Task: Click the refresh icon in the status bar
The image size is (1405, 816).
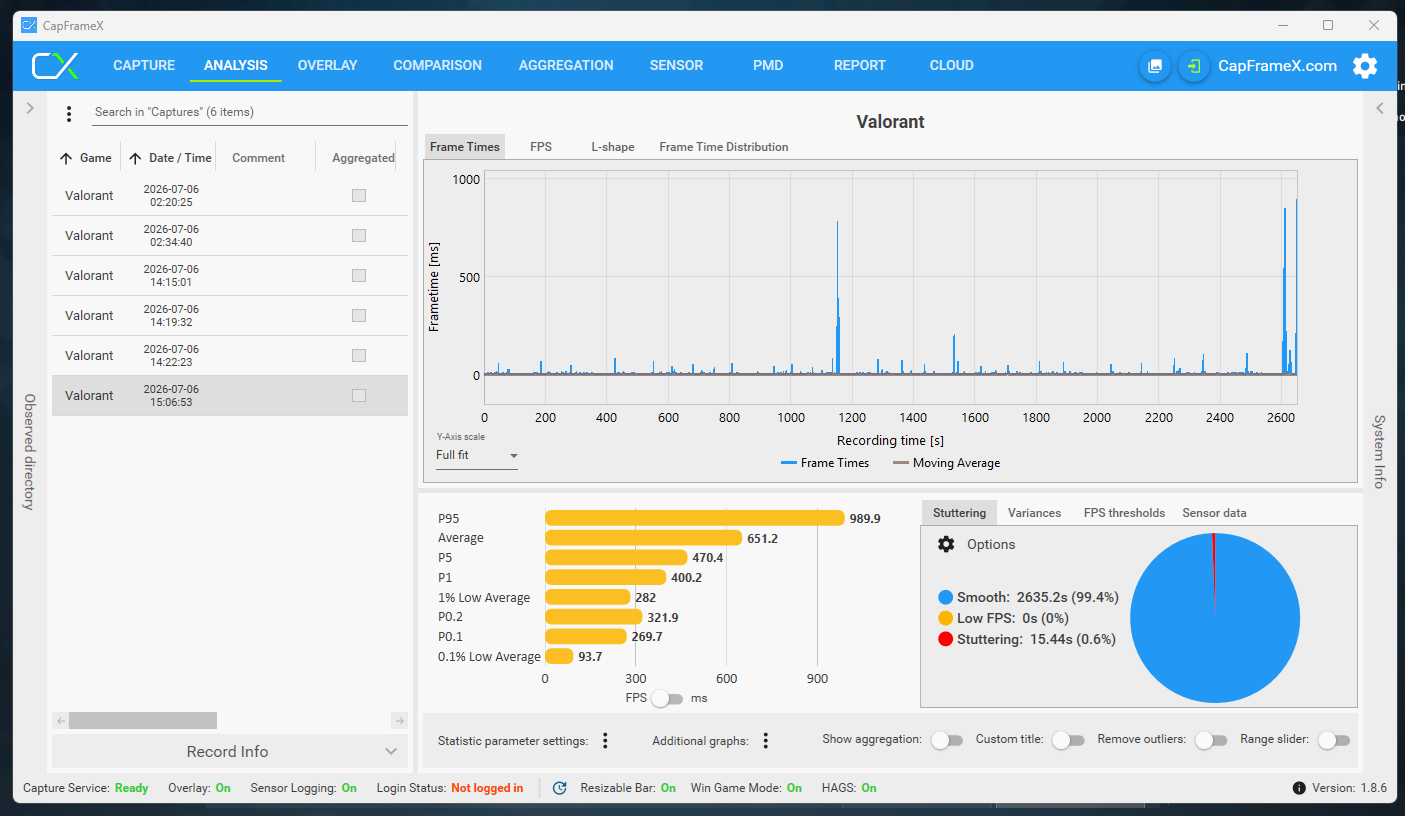Action: click(x=560, y=788)
